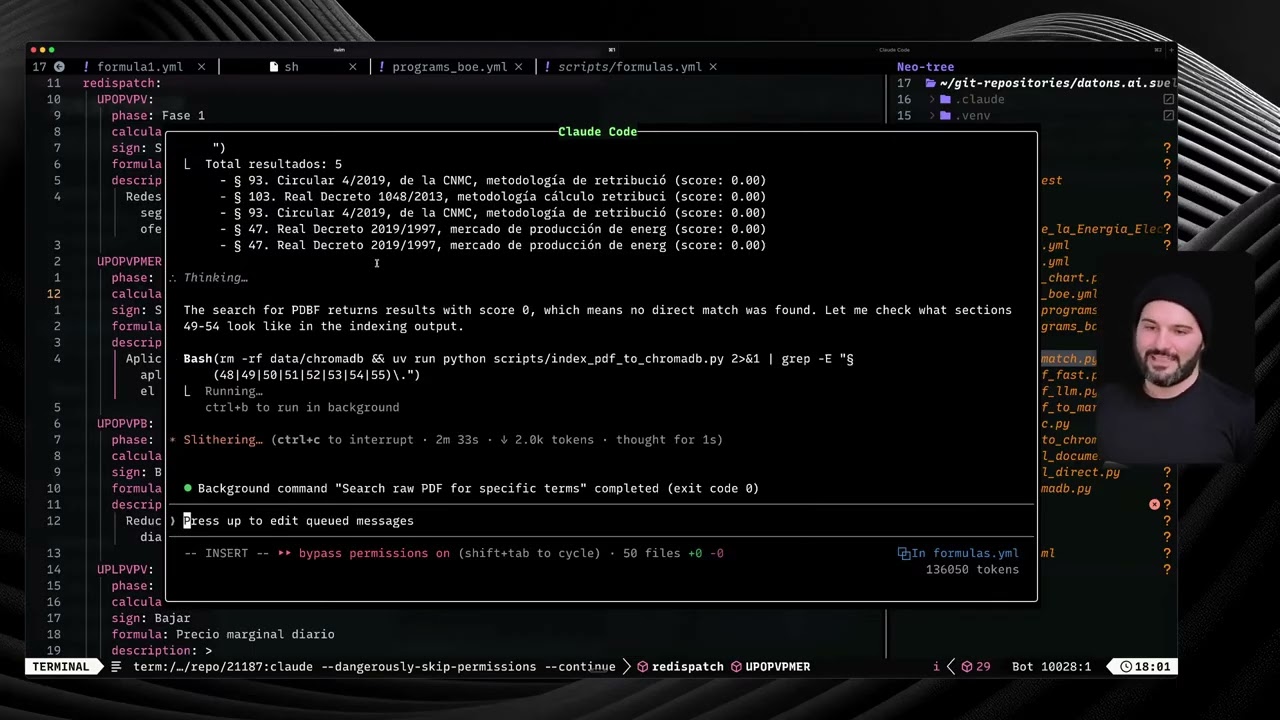Click the open root folder icon in Neo-tree
The height and width of the screenshot is (720, 1280).
click(930, 84)
